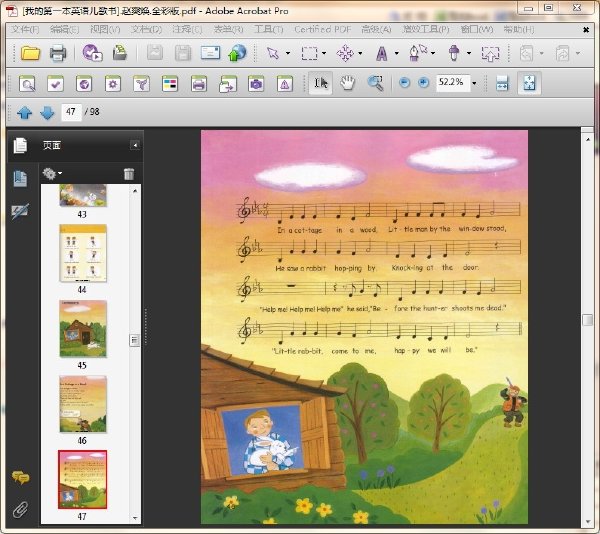Zoom in with the plus button
600x534 pixels.
[x=423, y=82]
